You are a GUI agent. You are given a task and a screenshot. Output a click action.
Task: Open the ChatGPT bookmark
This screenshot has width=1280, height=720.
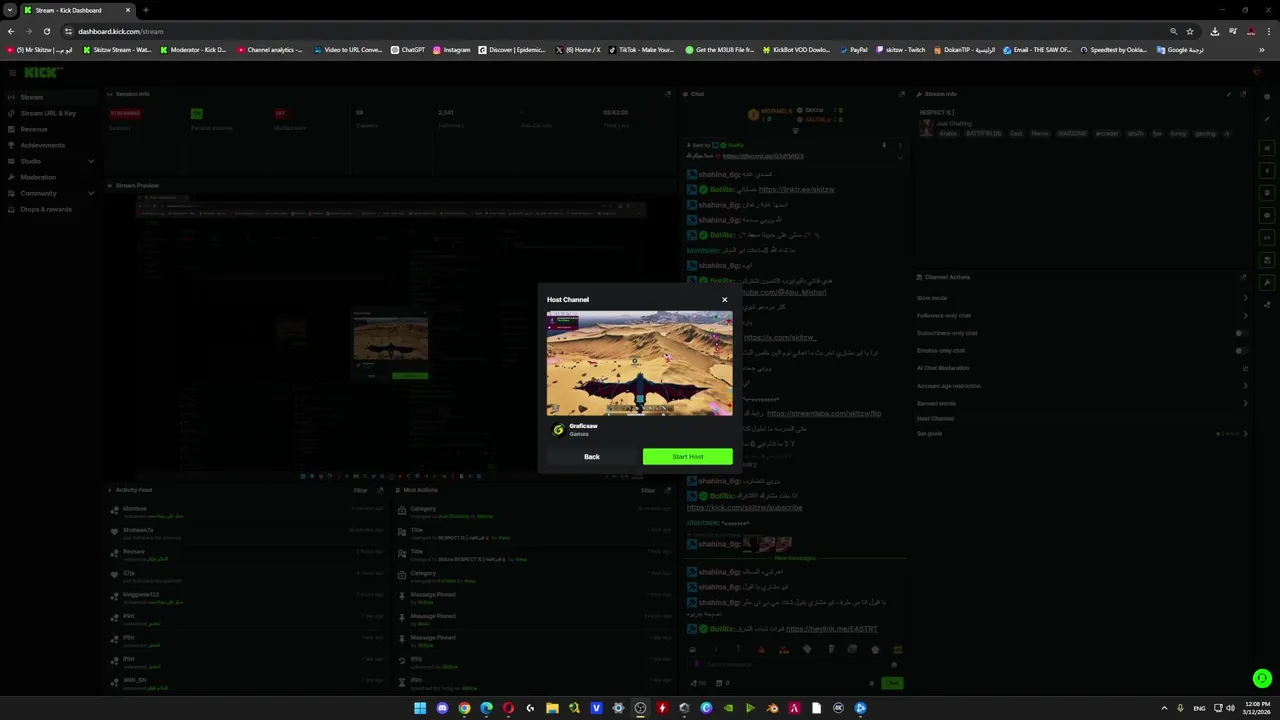click(x=408, y=49)
